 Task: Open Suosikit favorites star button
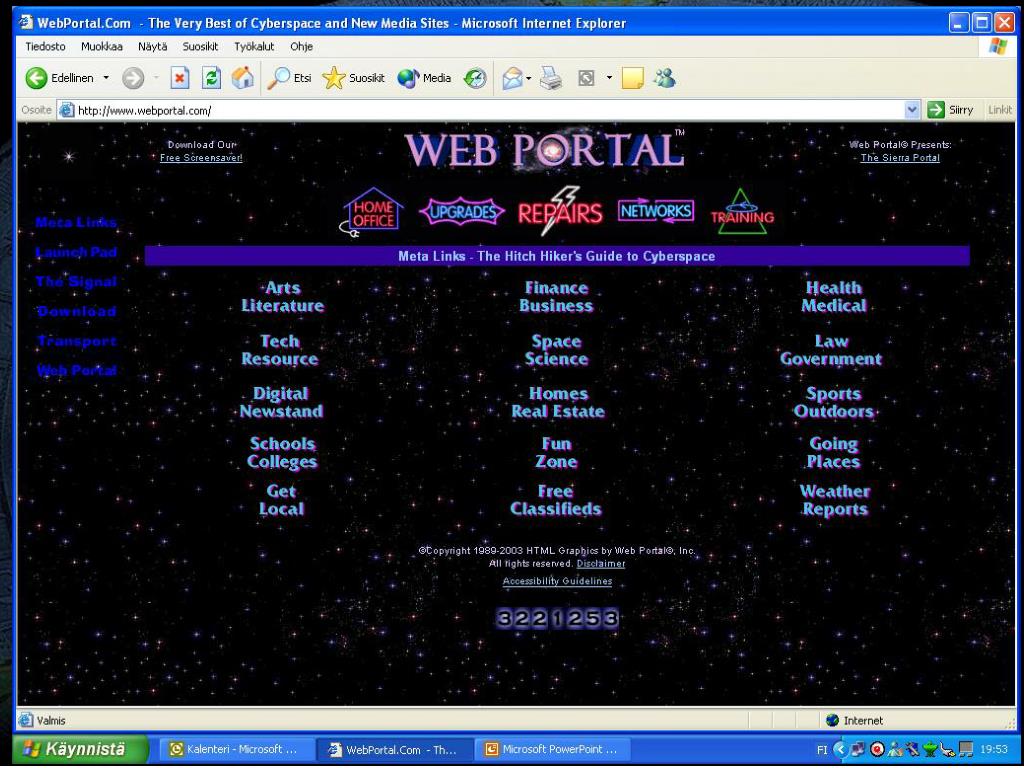click(353, 78)
